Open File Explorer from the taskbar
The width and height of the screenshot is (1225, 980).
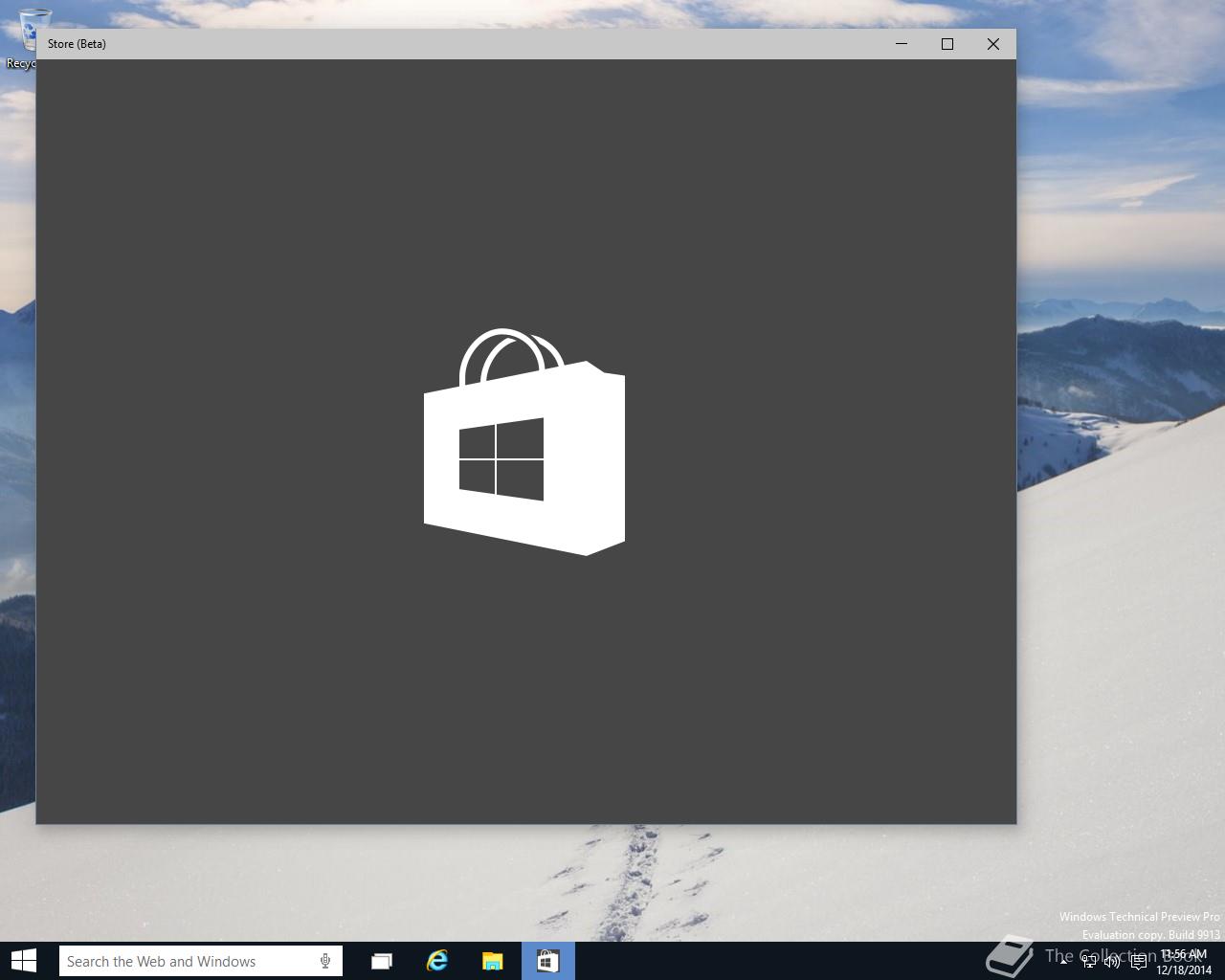492,961
